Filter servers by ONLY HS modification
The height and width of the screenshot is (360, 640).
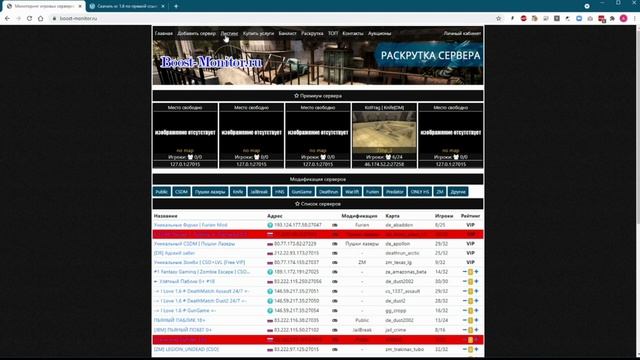point(420,192)
